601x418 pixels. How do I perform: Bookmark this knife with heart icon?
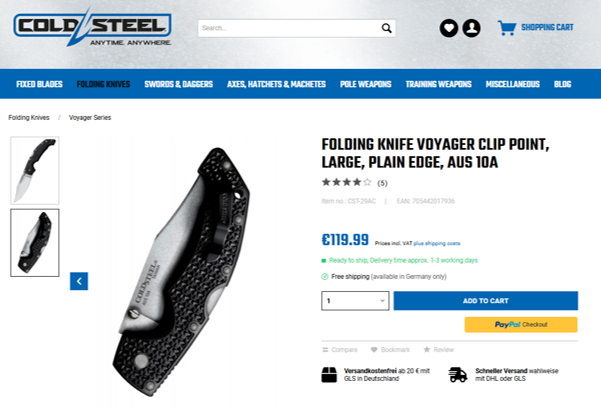click(374, 349)
